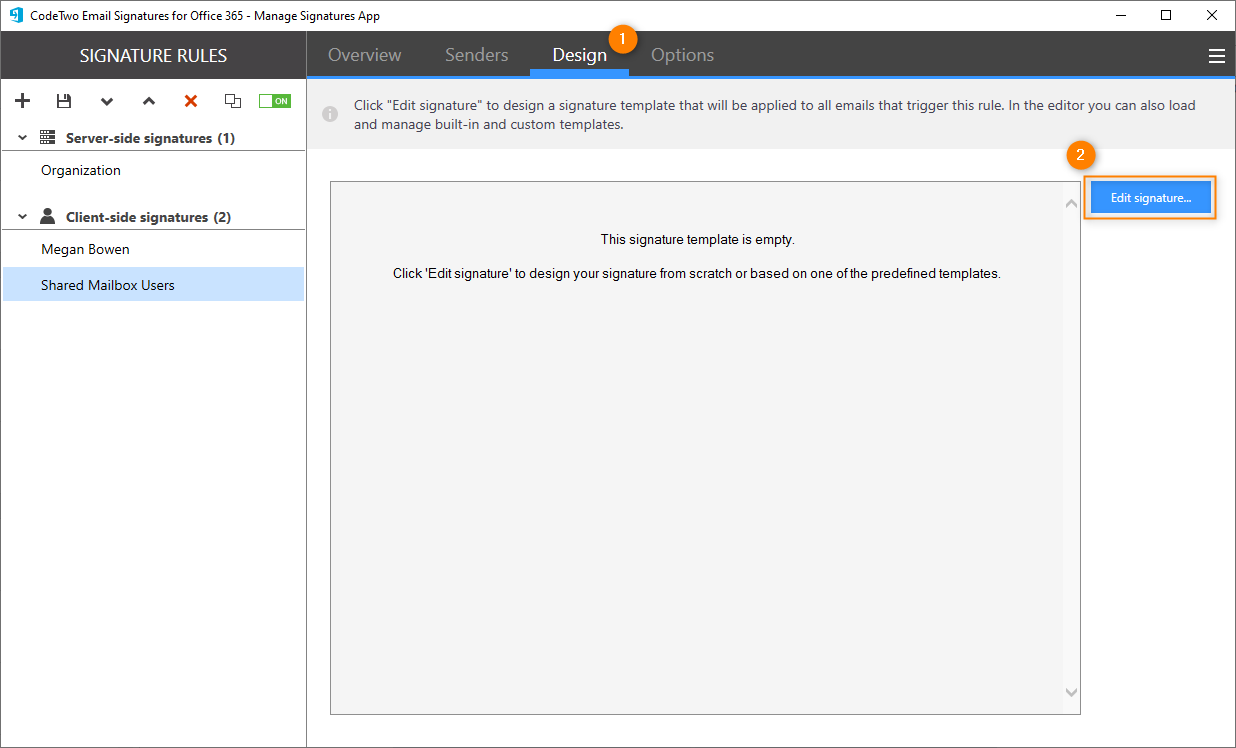The height and width of the screenshot is (748, 1236).
Task: Move the selected rule down
Action: (x=106, y=100)
